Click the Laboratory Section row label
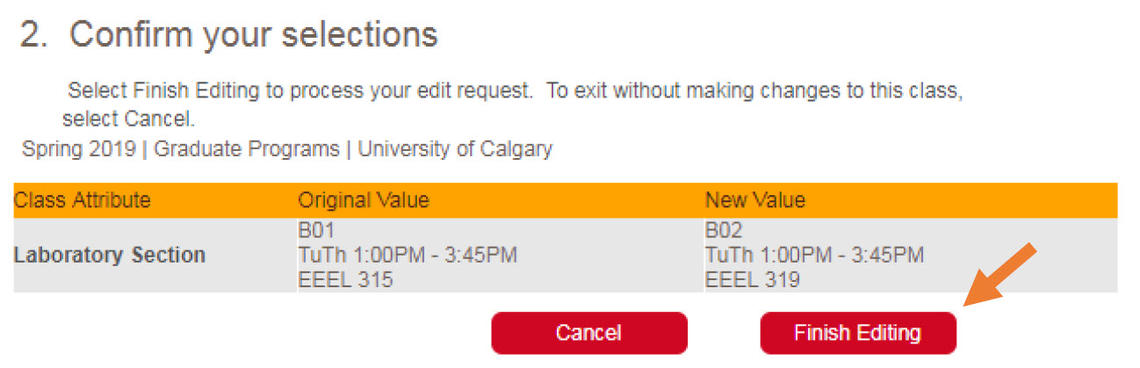 (x=110, y=255)
